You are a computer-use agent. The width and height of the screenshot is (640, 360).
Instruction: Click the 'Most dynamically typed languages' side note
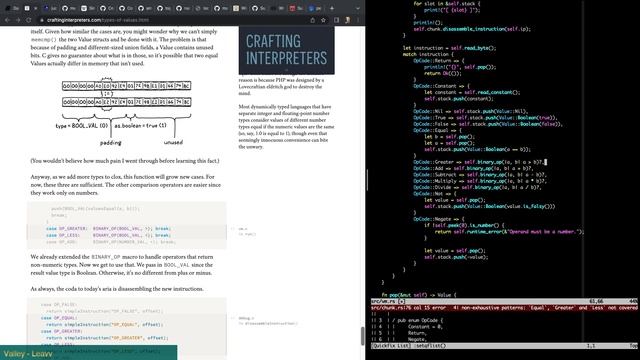click(x=286, y=127)
